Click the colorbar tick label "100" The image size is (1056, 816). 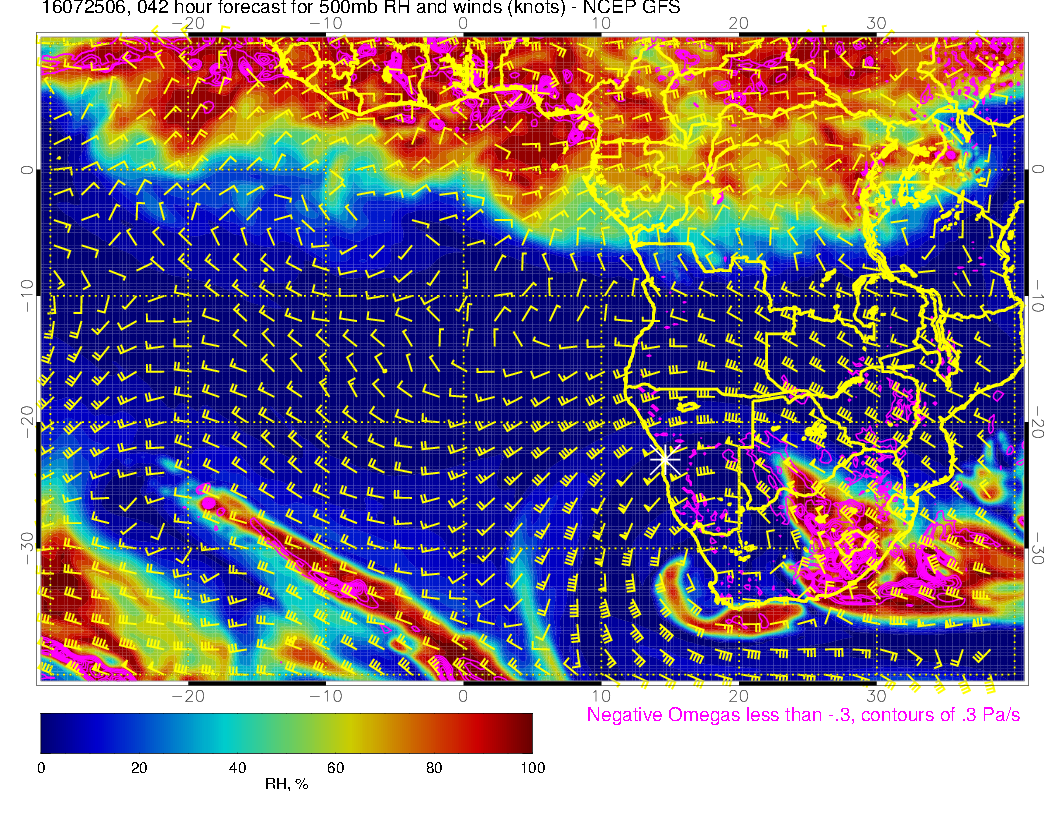(x=533, y=768)
